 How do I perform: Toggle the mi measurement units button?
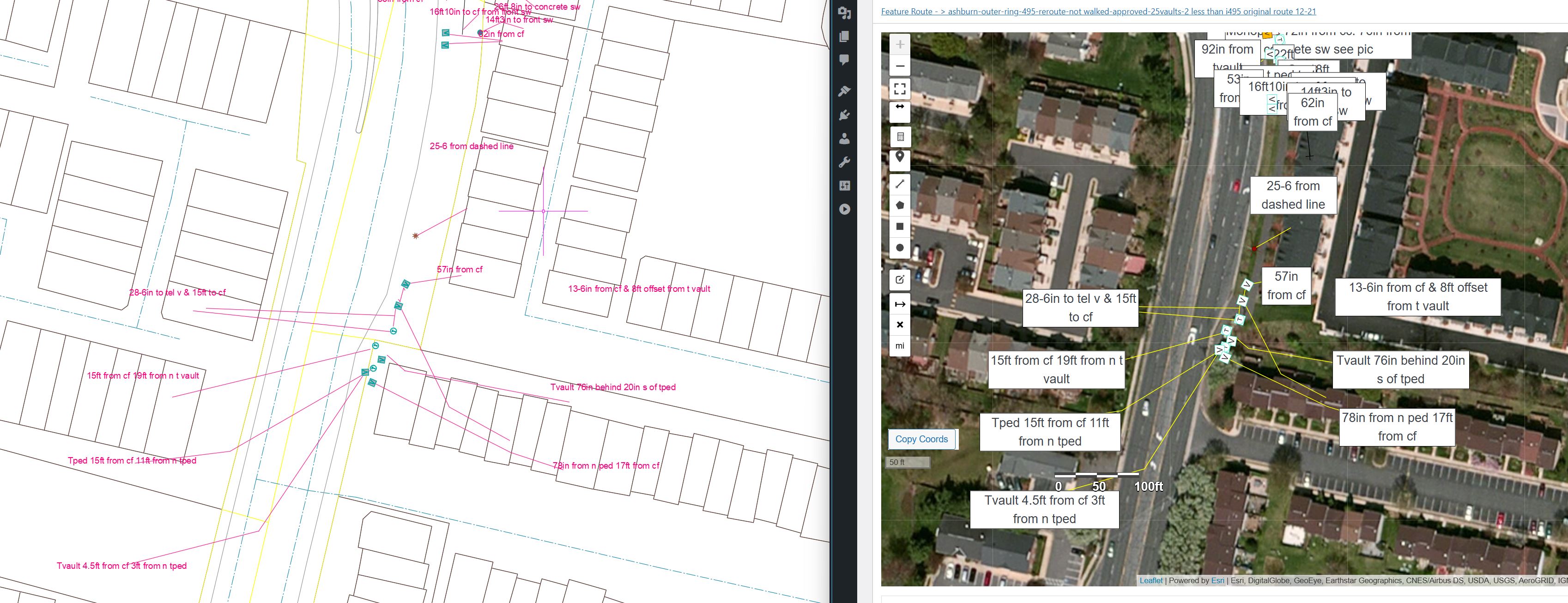[x=900, y=346]
